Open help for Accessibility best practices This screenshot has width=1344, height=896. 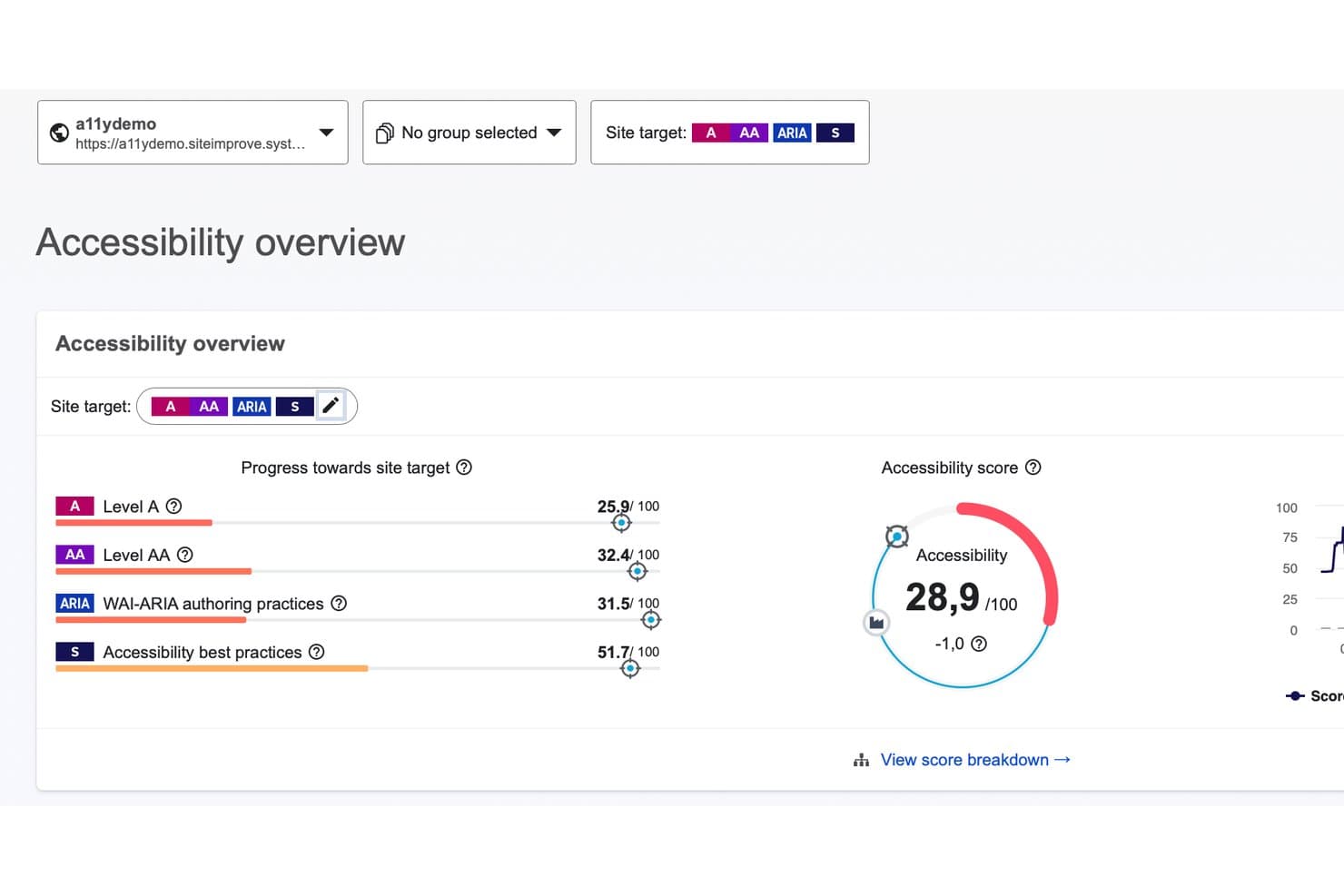[317, 652]
